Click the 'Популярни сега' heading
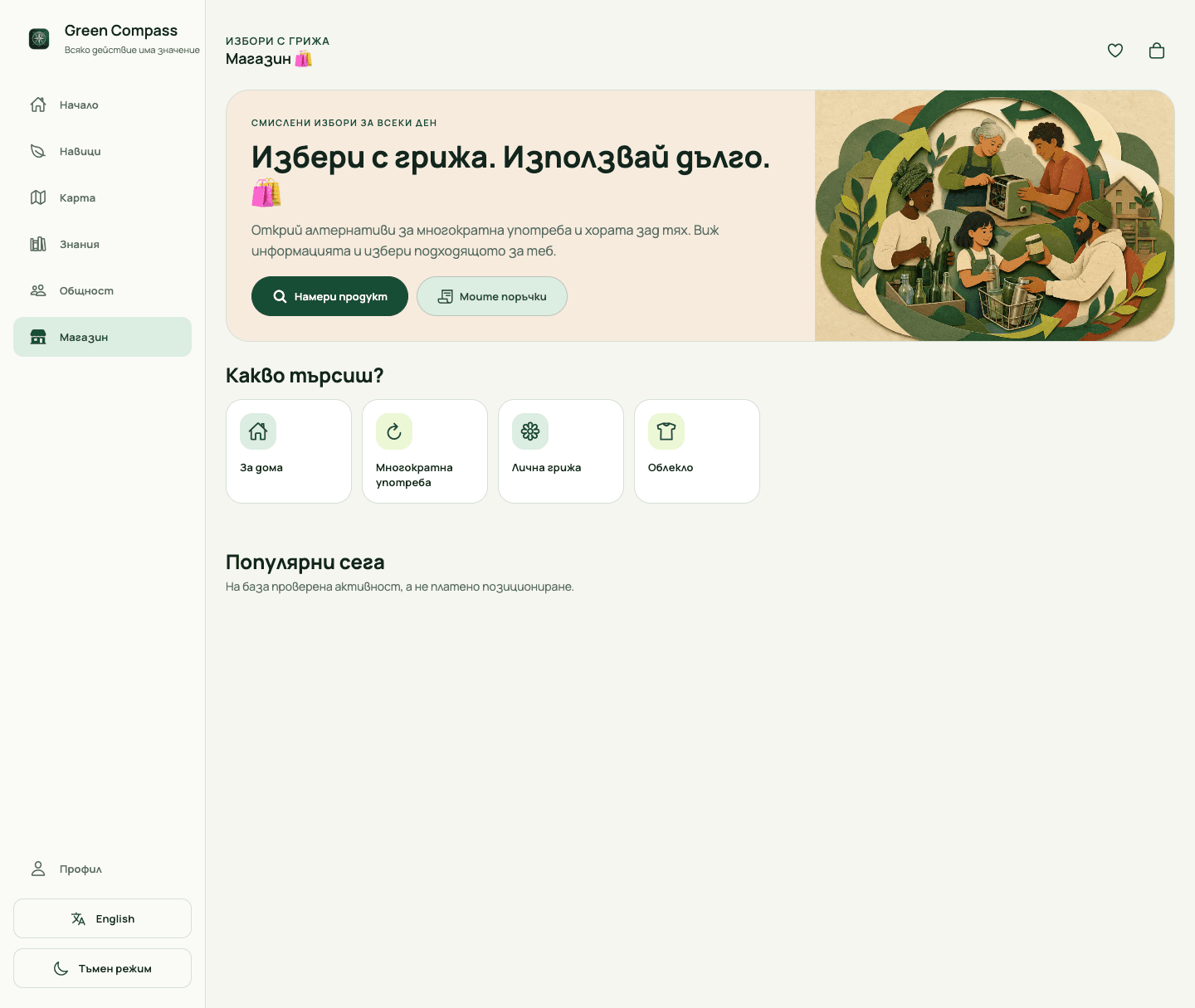Viewport: 1195px width, 1008px height. [x=305, y=562]
